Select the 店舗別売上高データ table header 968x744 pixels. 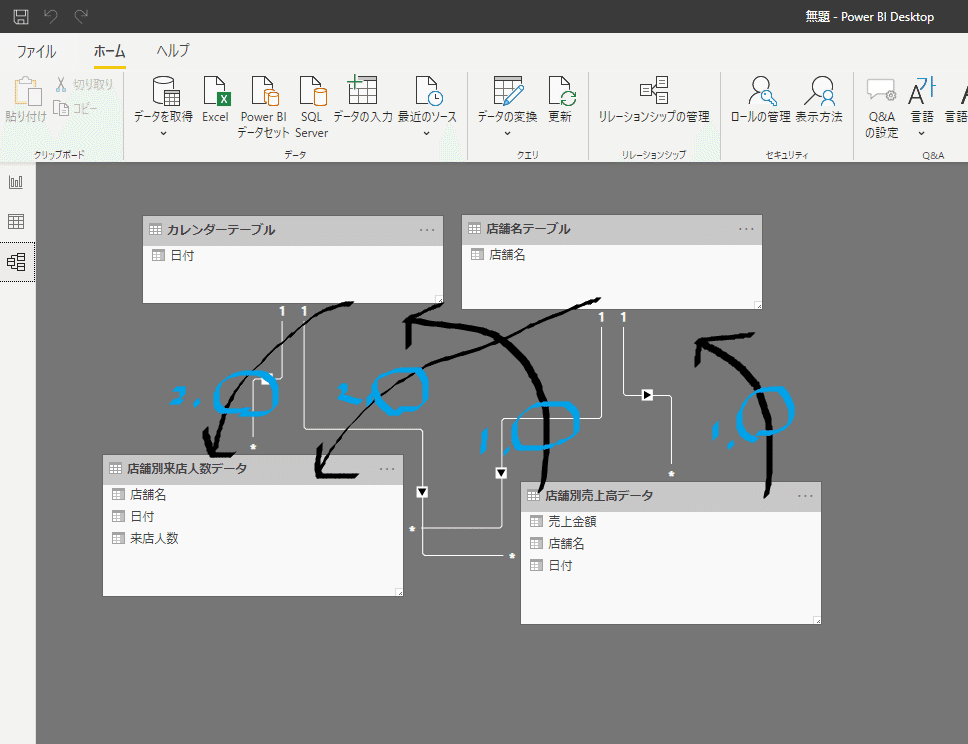click(670, 496)
